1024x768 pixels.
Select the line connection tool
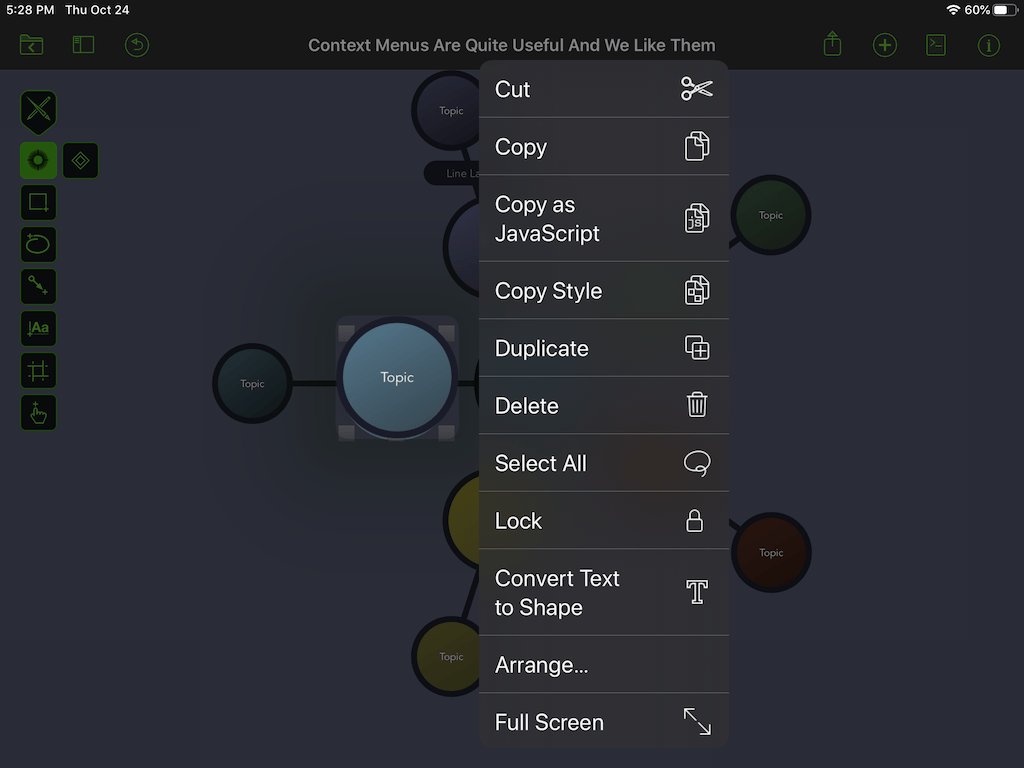point(39,286)
